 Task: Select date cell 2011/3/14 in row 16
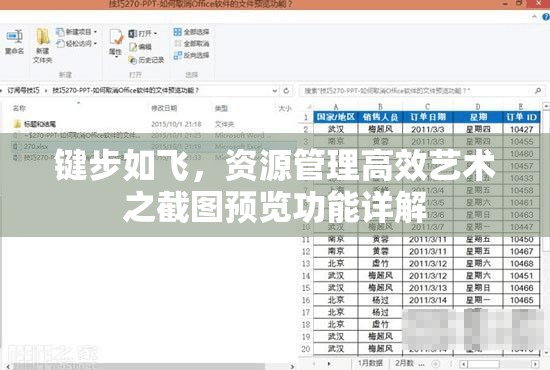pos(428,300)
